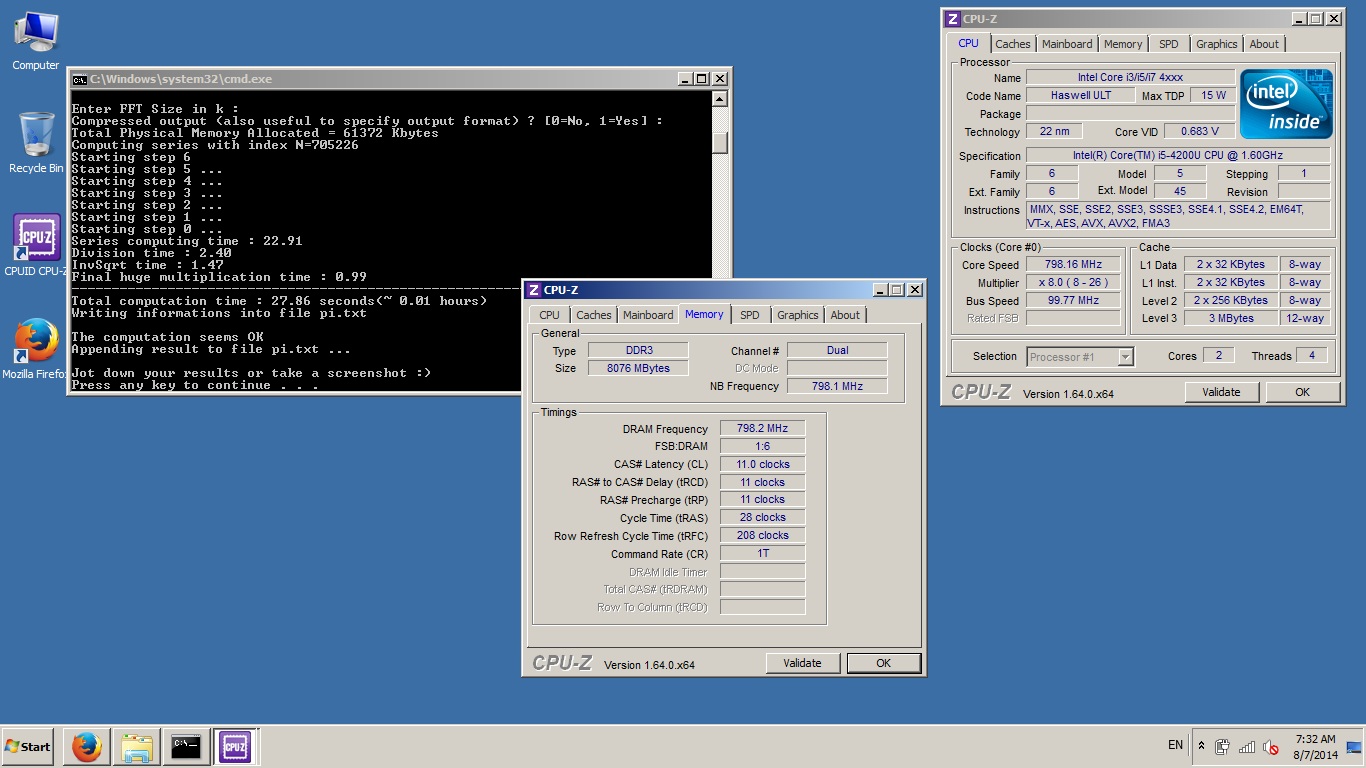Open Memory tab in right CPU-Z window
This screenshot has height=768, width=1366.
click(1123, 44)
